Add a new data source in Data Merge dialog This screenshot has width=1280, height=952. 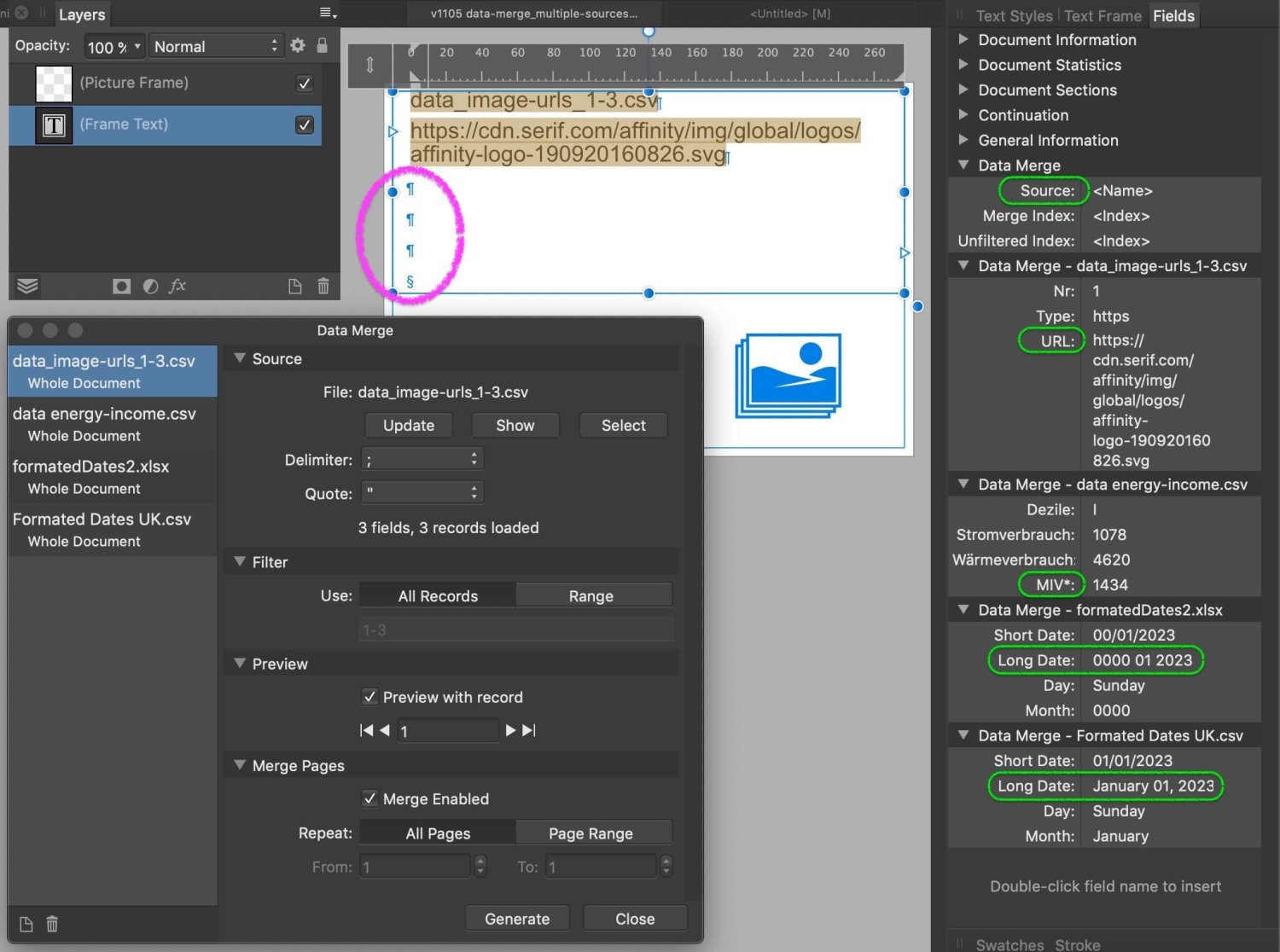point(26,924)
